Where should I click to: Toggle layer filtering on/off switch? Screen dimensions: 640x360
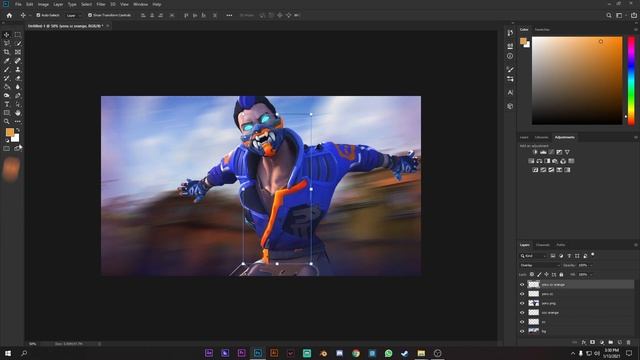click(593, 255)
